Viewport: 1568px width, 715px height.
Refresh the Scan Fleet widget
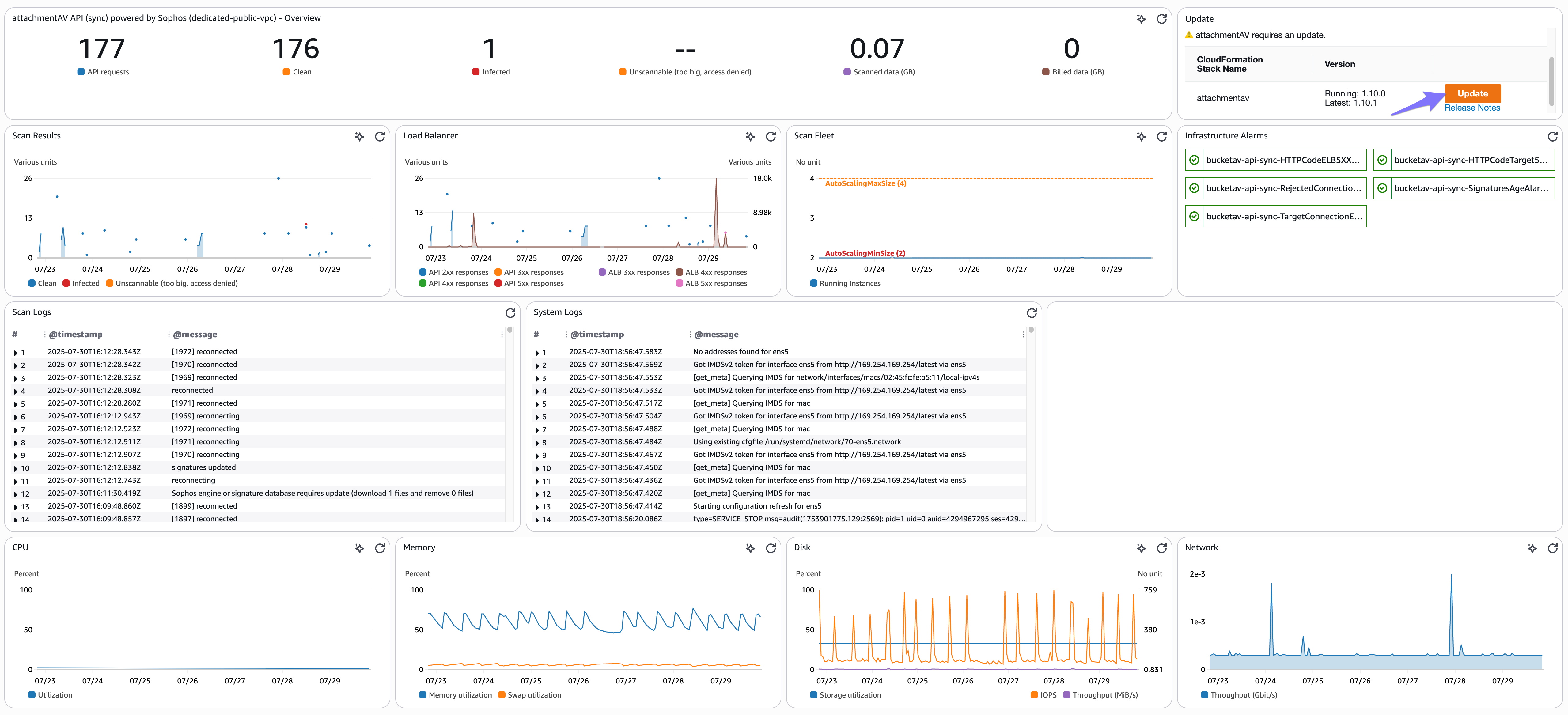1161,136
